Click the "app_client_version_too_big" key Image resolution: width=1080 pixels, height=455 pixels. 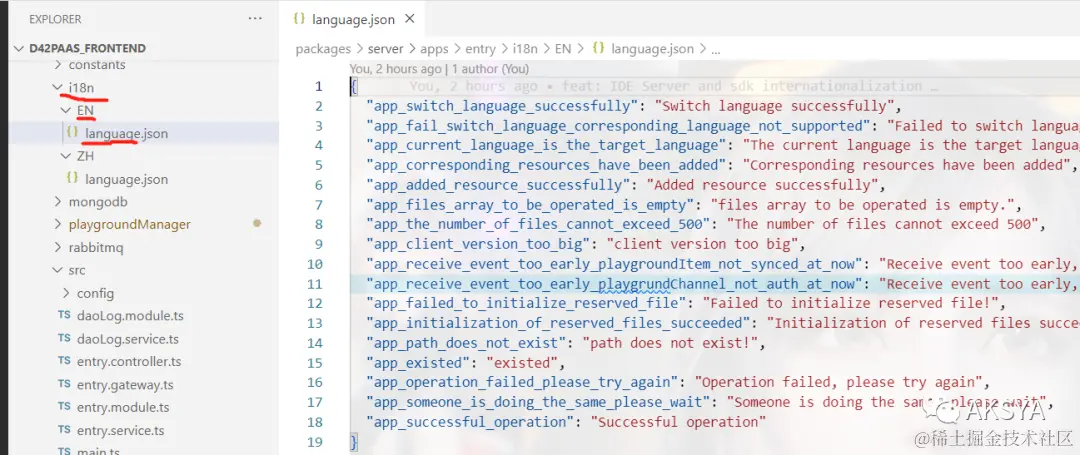click(481, 244)
